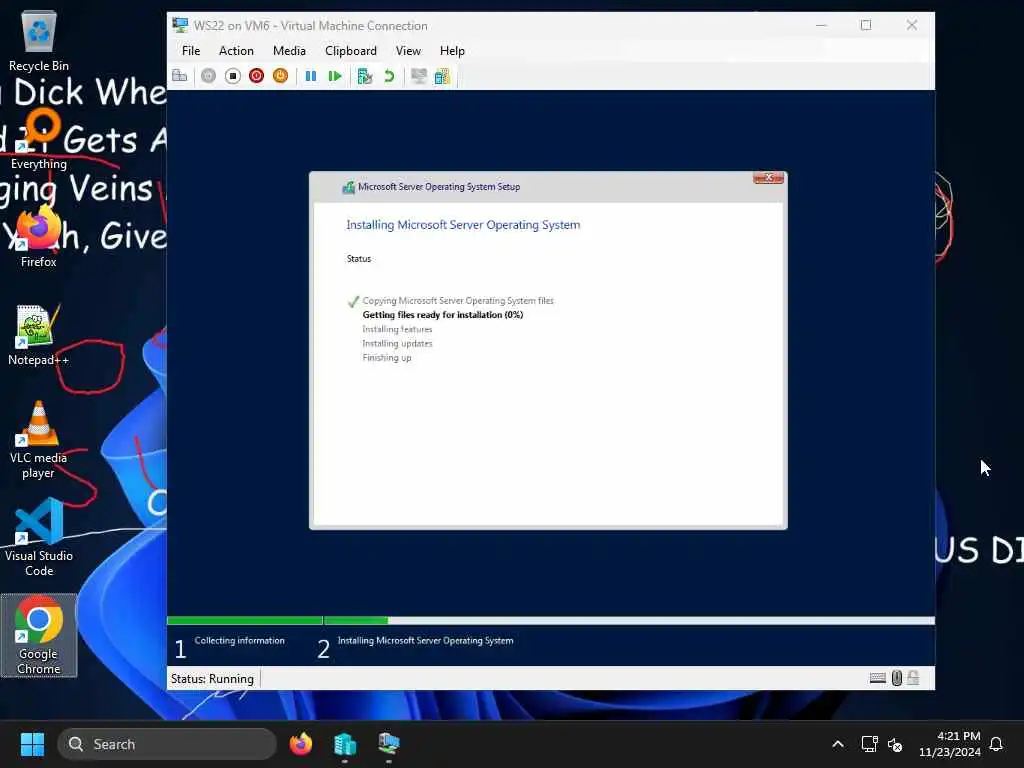1024x768 pixels.
Task: Click the 'Installing updates' step
Action: click(397, 344)
